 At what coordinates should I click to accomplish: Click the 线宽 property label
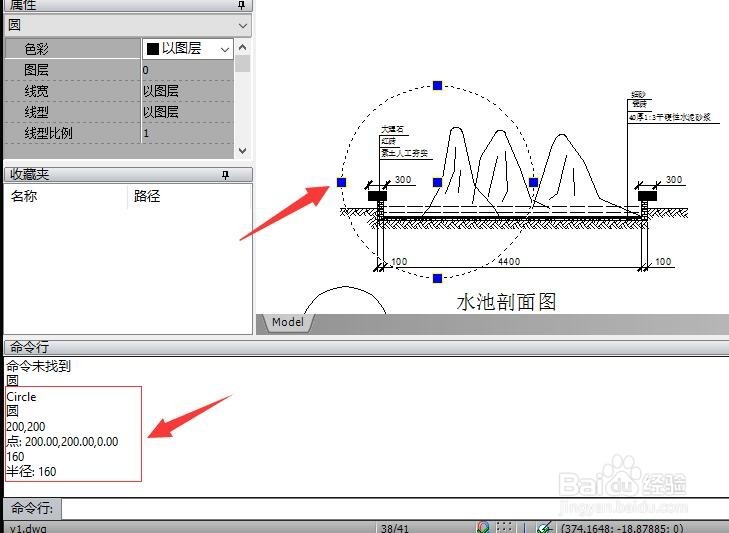[x=37, y=91]
